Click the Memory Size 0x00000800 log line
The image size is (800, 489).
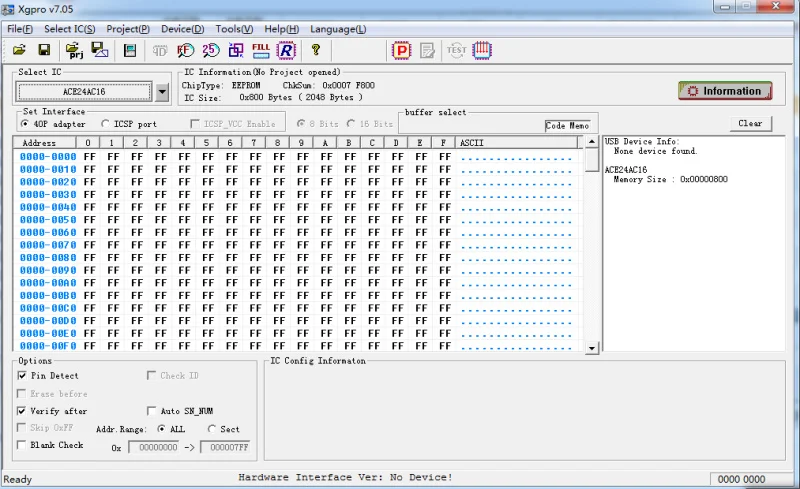click(670, 179)
